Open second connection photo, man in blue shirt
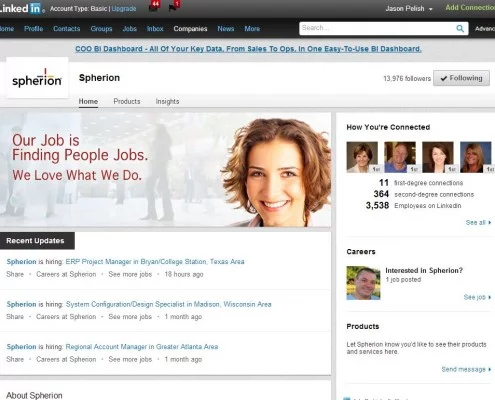Screen dimensions: 495x400 400,157
